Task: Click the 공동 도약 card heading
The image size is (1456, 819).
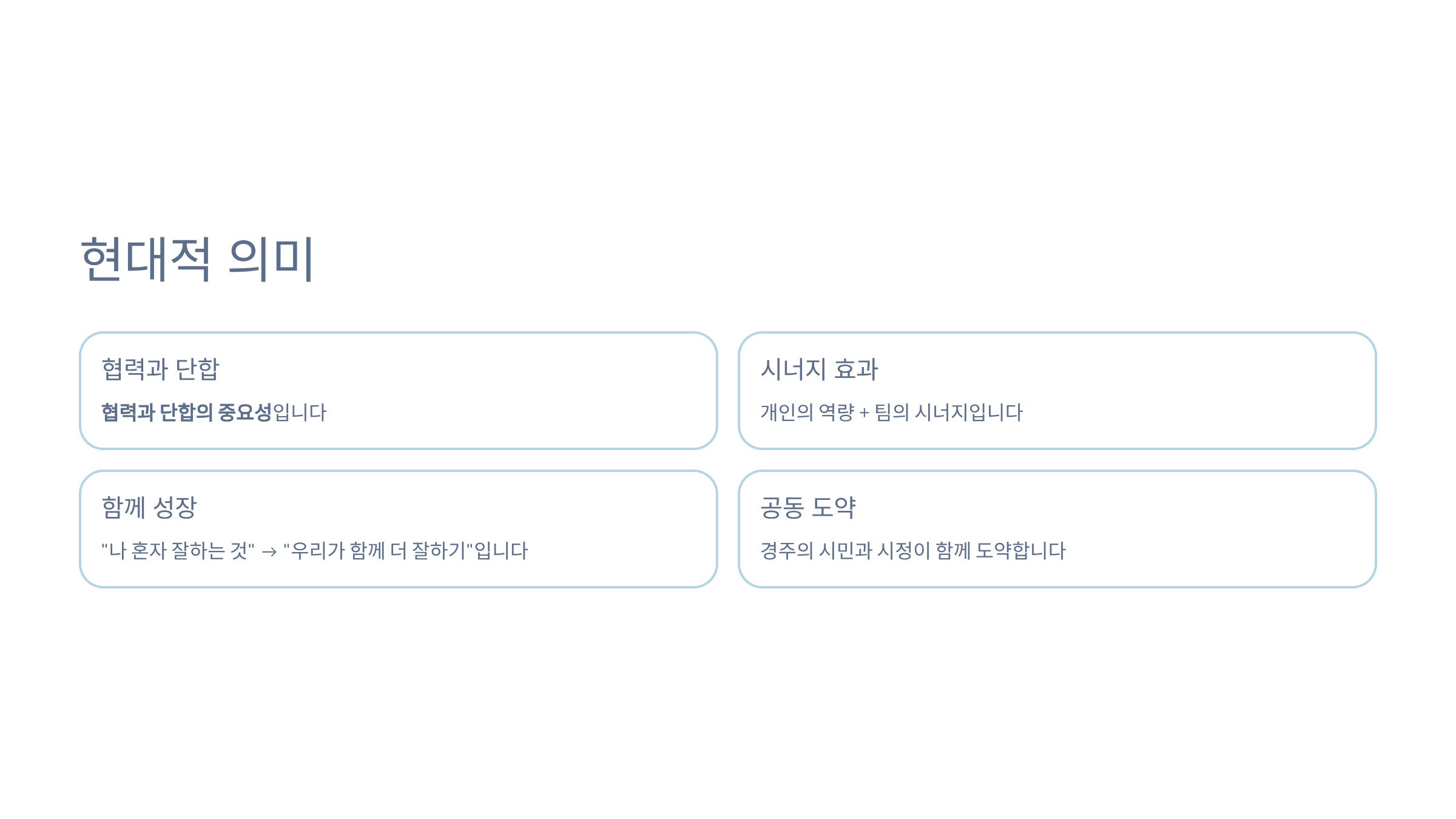Action: (x=807, y=507)
